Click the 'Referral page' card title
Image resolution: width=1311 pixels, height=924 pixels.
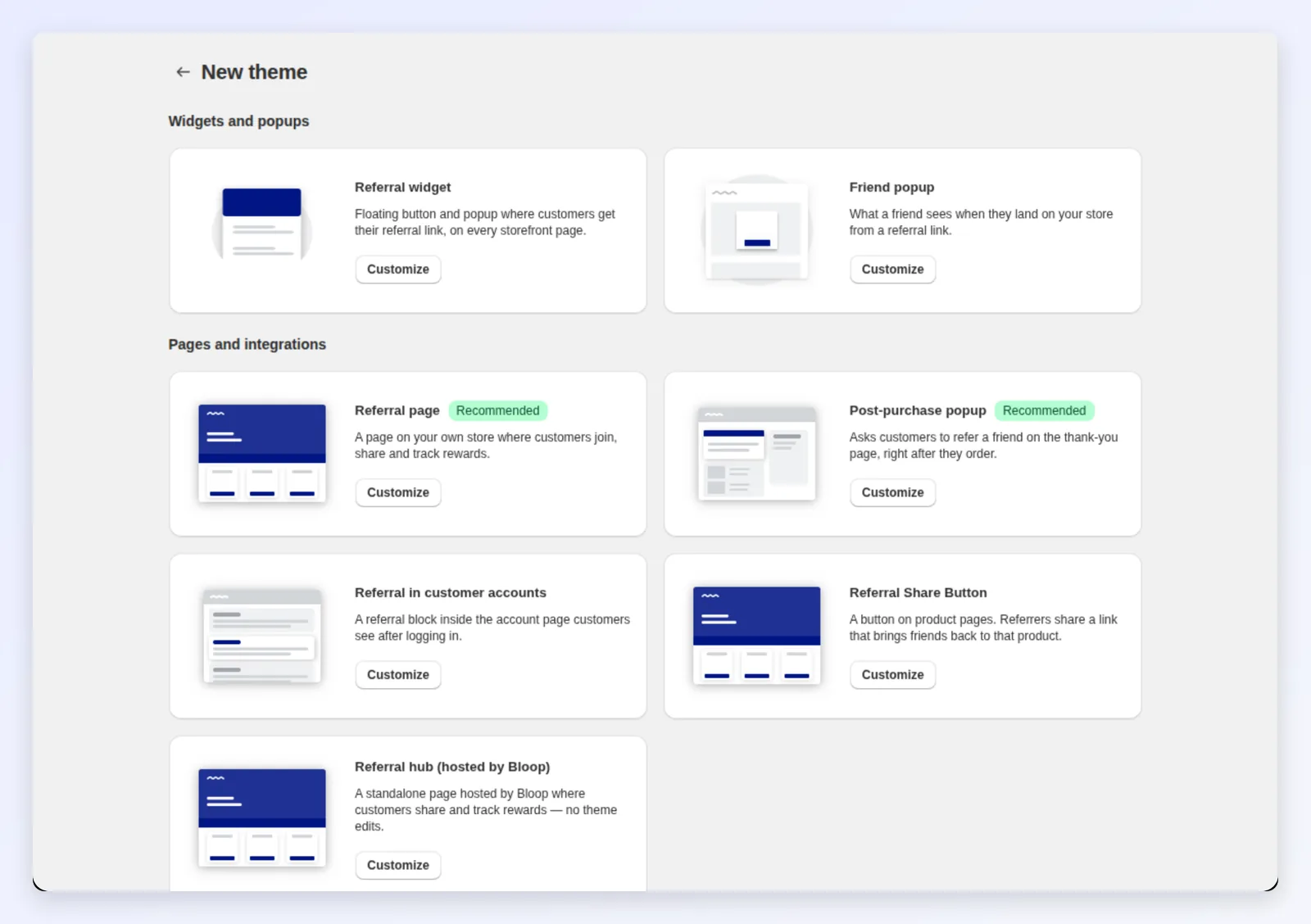[x=397, y=410]
